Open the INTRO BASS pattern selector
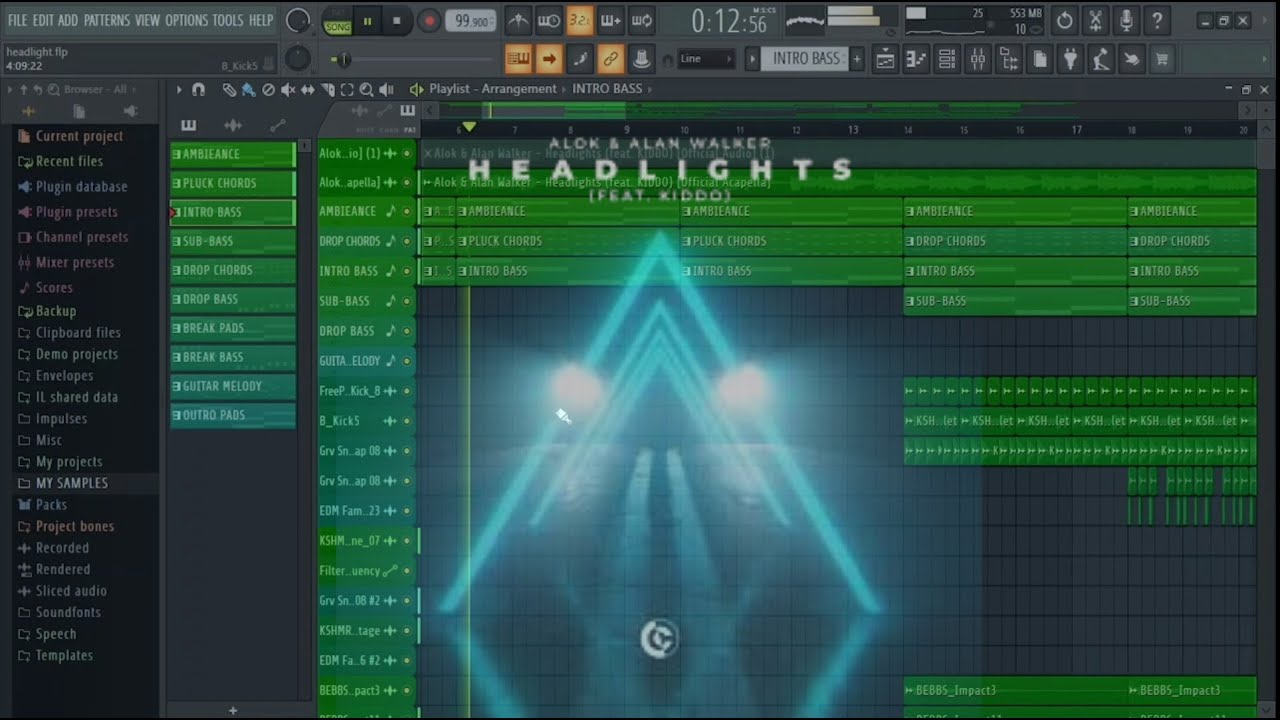The width and height of the screenshot is (1280, 720). (x=806, y=59)
